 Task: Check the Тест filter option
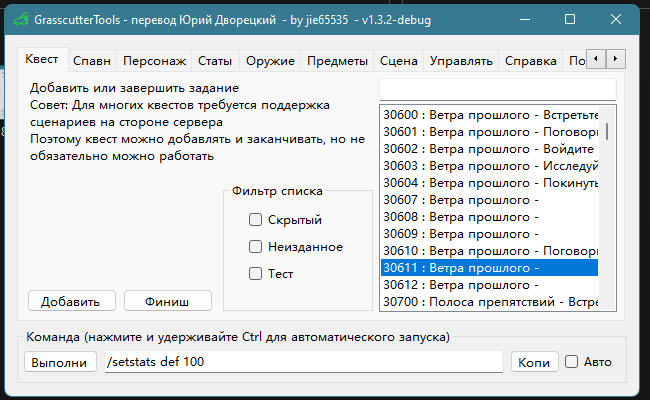[256, 274]
